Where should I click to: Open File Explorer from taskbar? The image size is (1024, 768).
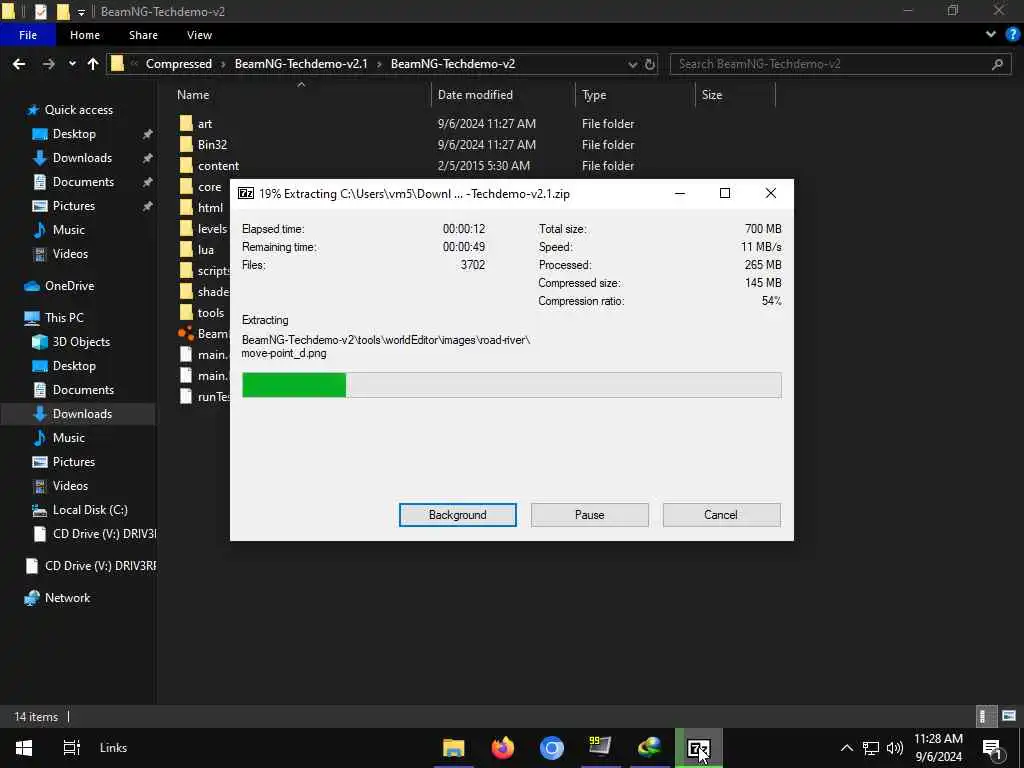(x=453, y=748)
